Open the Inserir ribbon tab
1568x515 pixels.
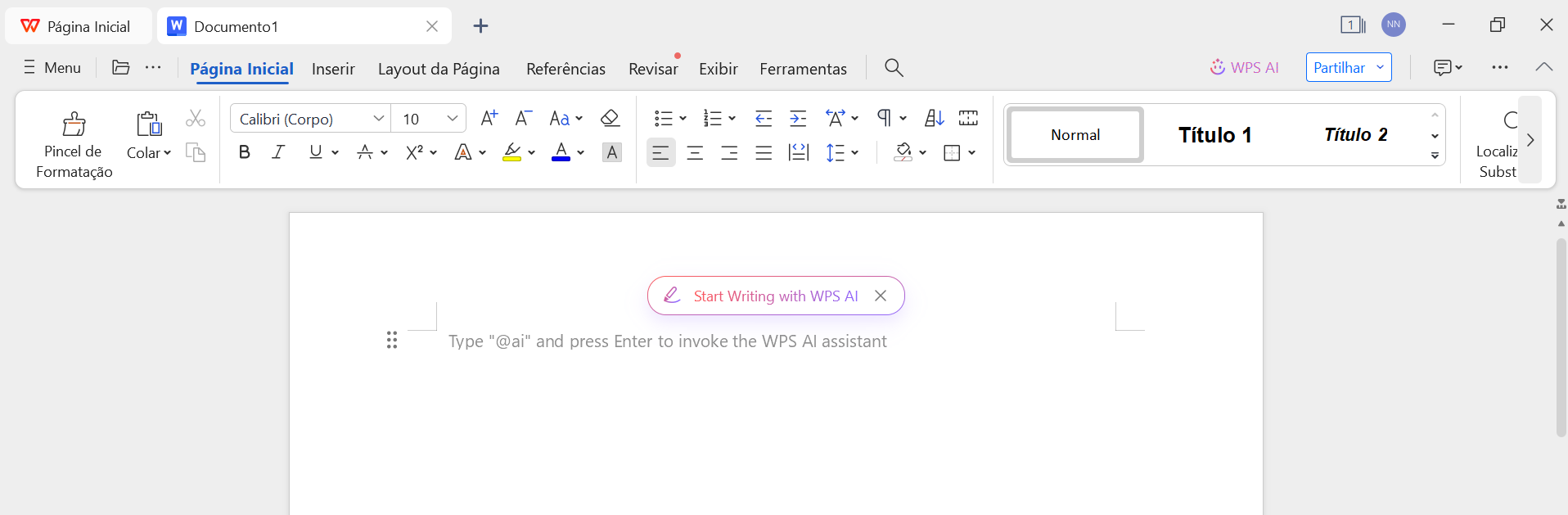pyautogui.click(x=333, y=69)
